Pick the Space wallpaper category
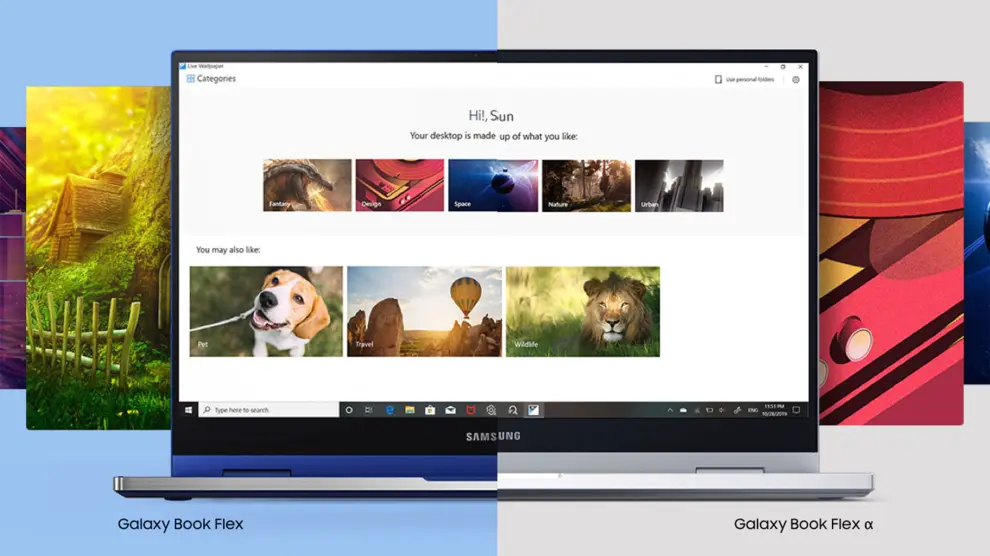This screenshot has height=556, width=990. (492, 186)
